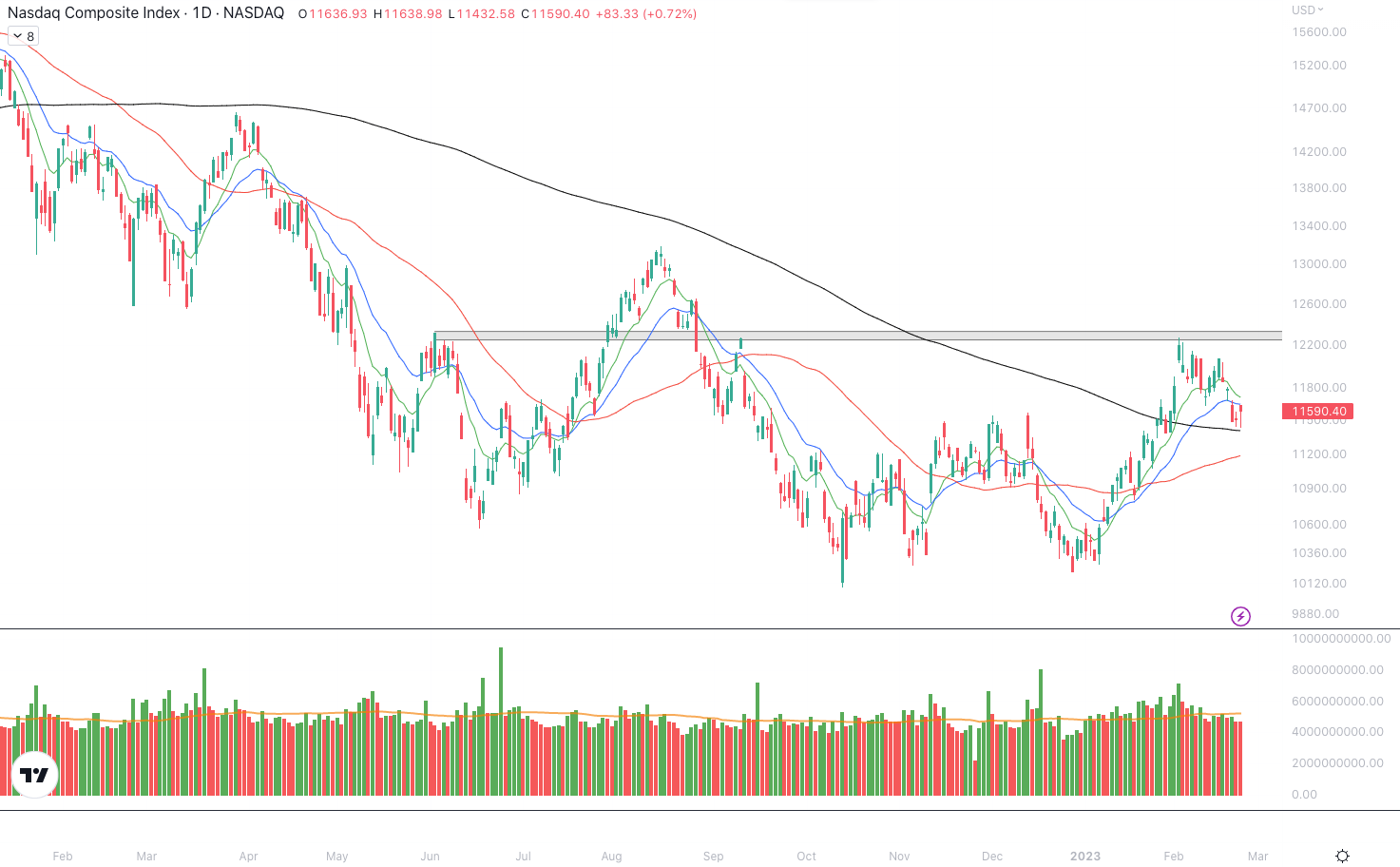Click the Sep label on time axis
Image resolution: width=1400 pixels, height=867 pixels.
click(x=714, y=857)
